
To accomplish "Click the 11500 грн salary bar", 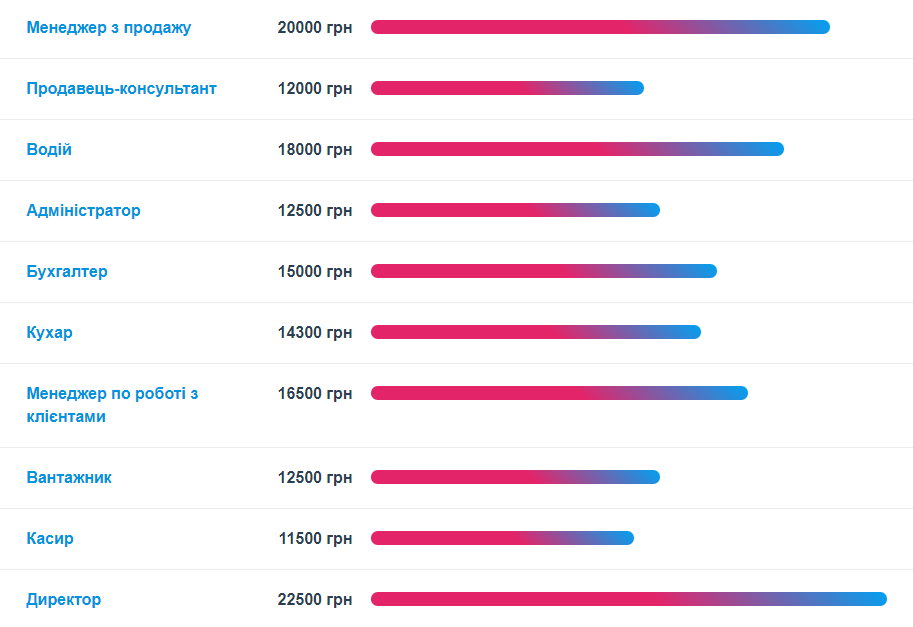I will pyautogui.click(x=502, y=538).
